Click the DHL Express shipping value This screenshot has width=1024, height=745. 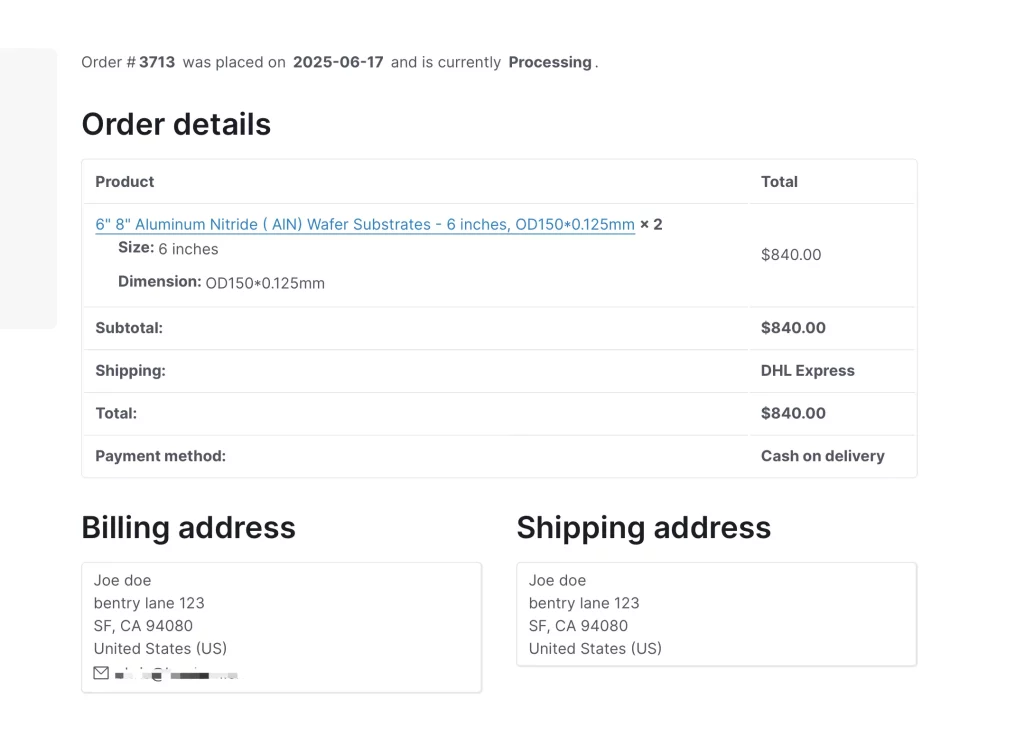pos(807,371)
